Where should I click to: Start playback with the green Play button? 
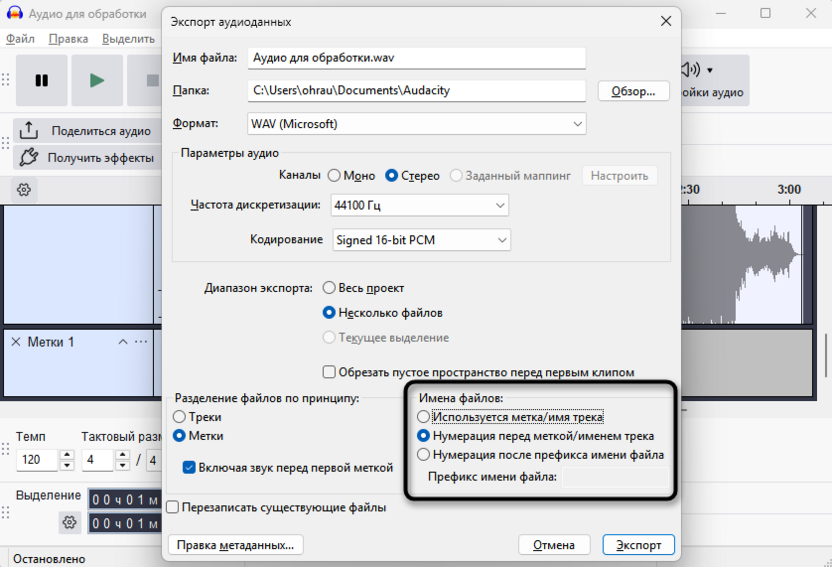(97, 81)
